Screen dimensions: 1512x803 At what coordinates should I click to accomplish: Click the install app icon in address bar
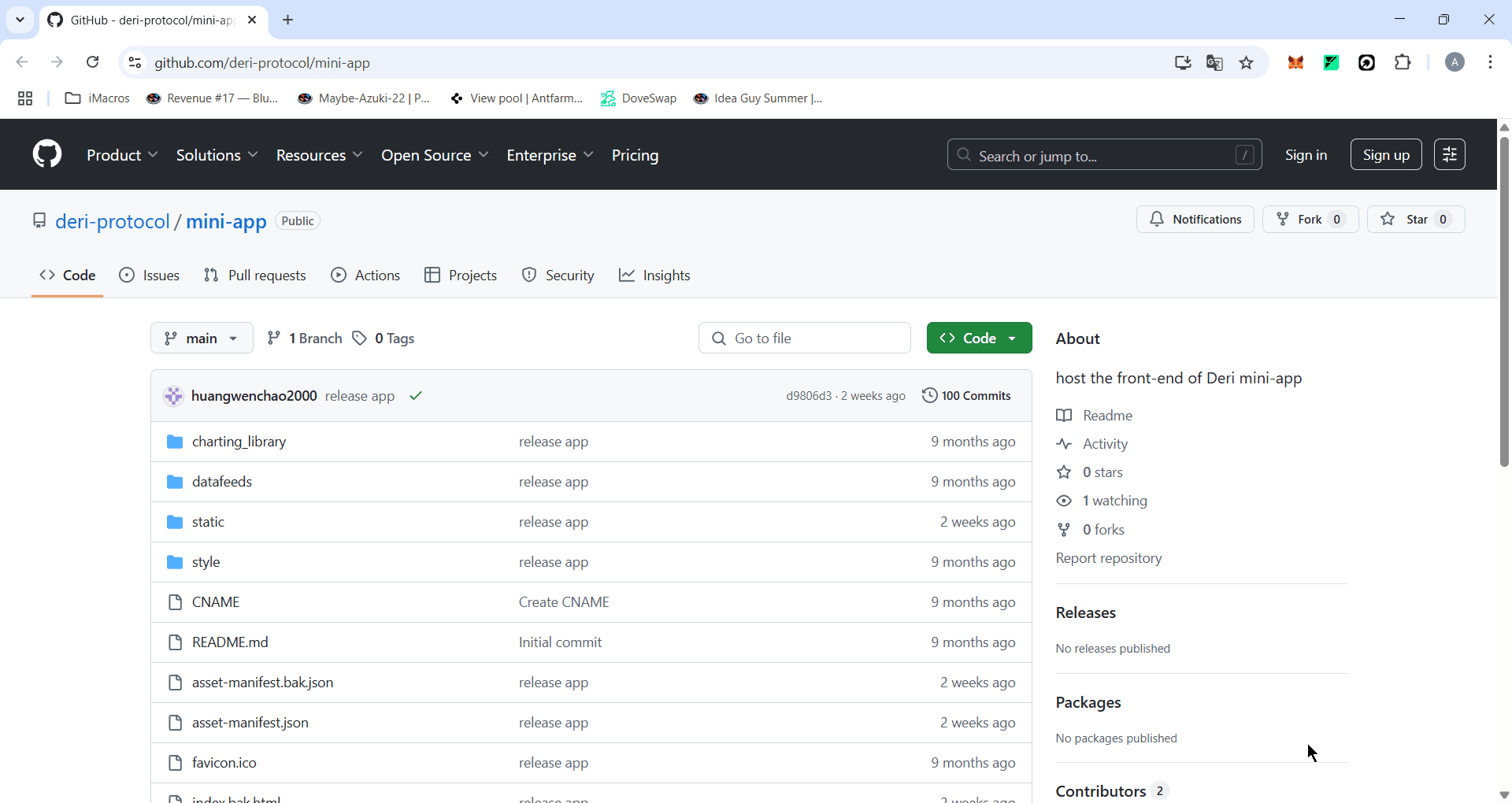click(x=1183, y=63)
